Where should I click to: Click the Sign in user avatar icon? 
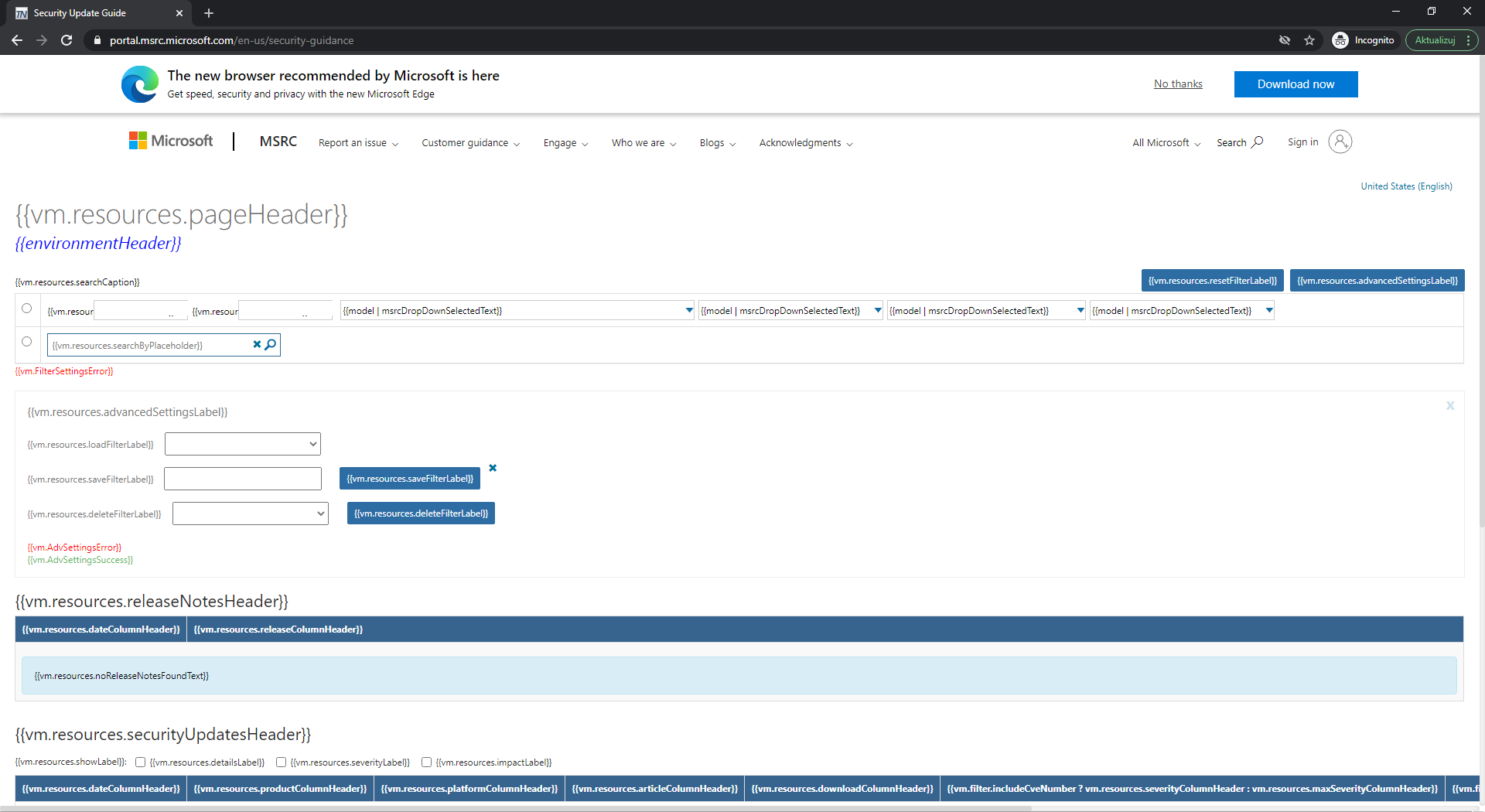pos(1340,142)
